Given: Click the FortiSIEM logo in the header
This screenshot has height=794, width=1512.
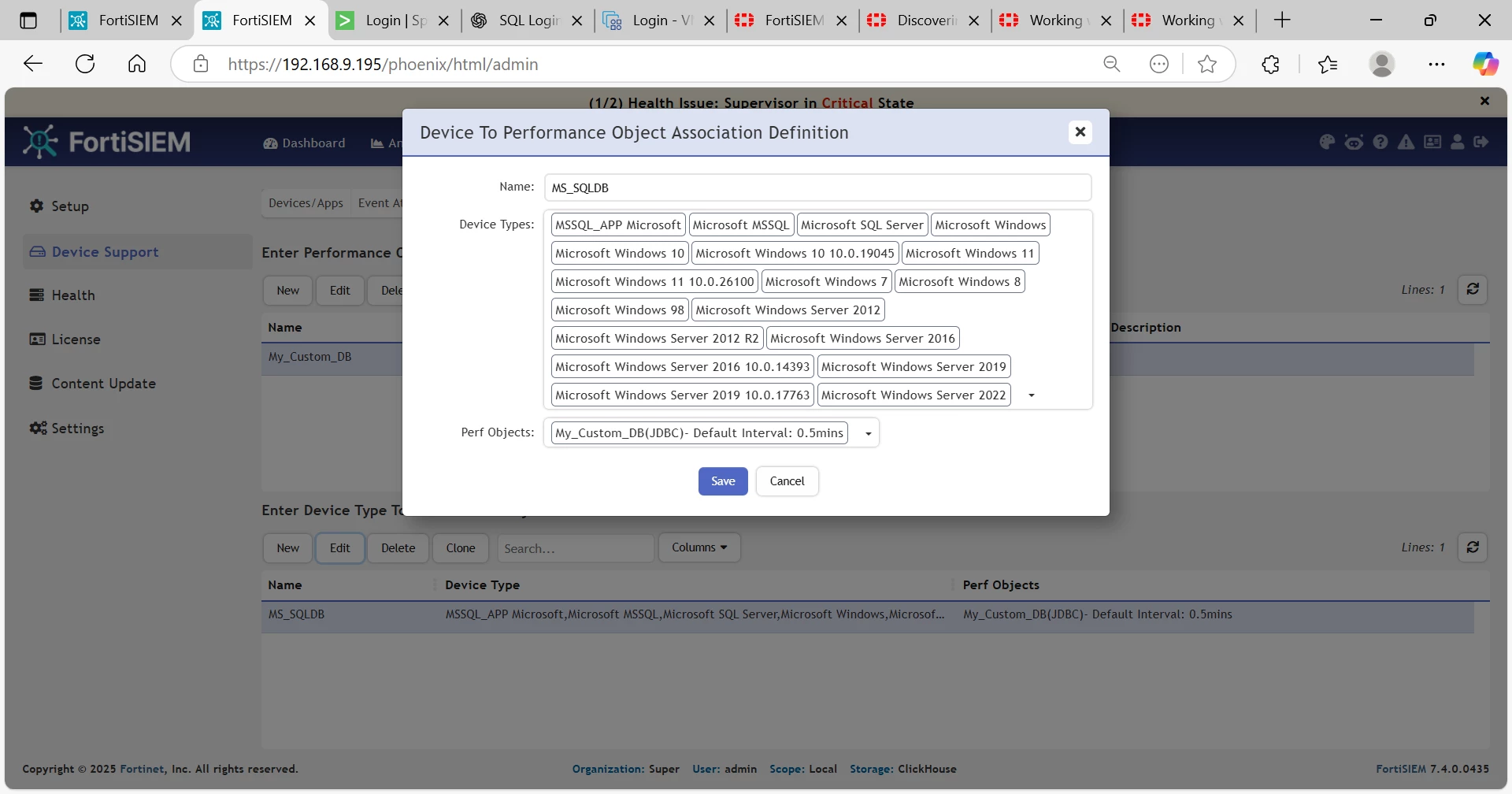Looking at the screenshot, I should [x=107, y=142].
